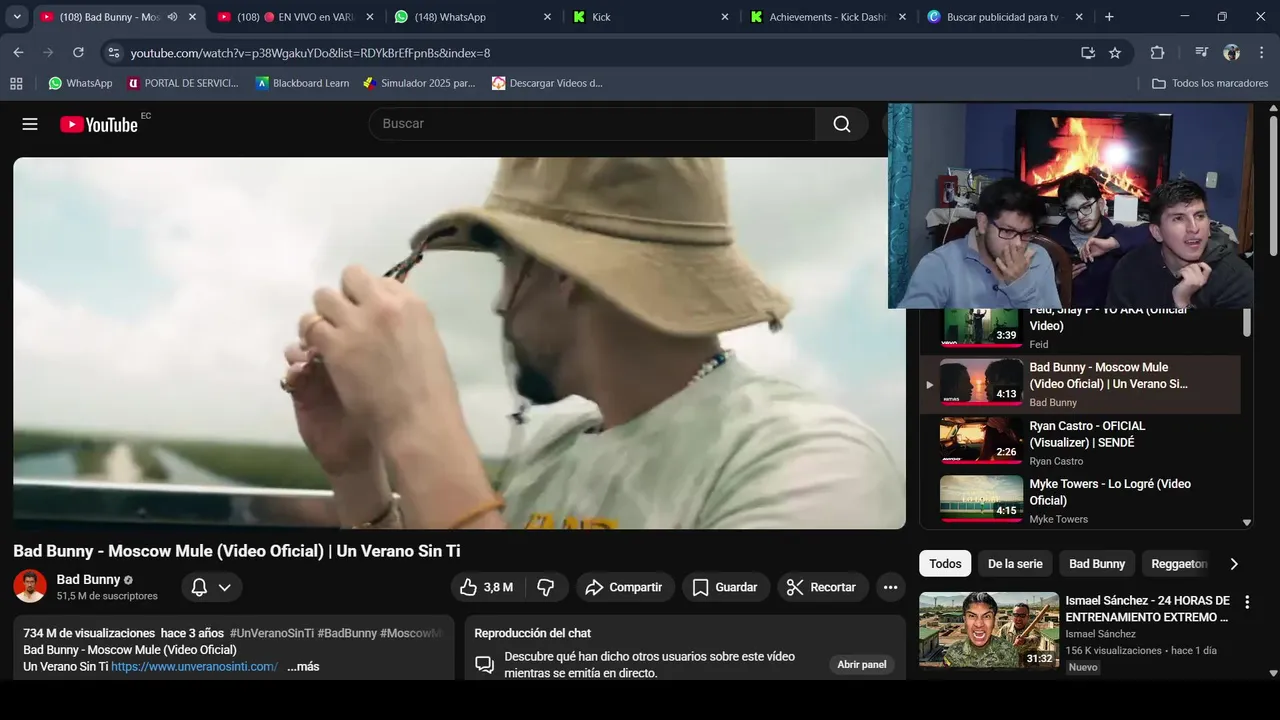Open the media controls icon in toolbar
This screenshot has width=1280, height=720.
tap(1202, 52)
